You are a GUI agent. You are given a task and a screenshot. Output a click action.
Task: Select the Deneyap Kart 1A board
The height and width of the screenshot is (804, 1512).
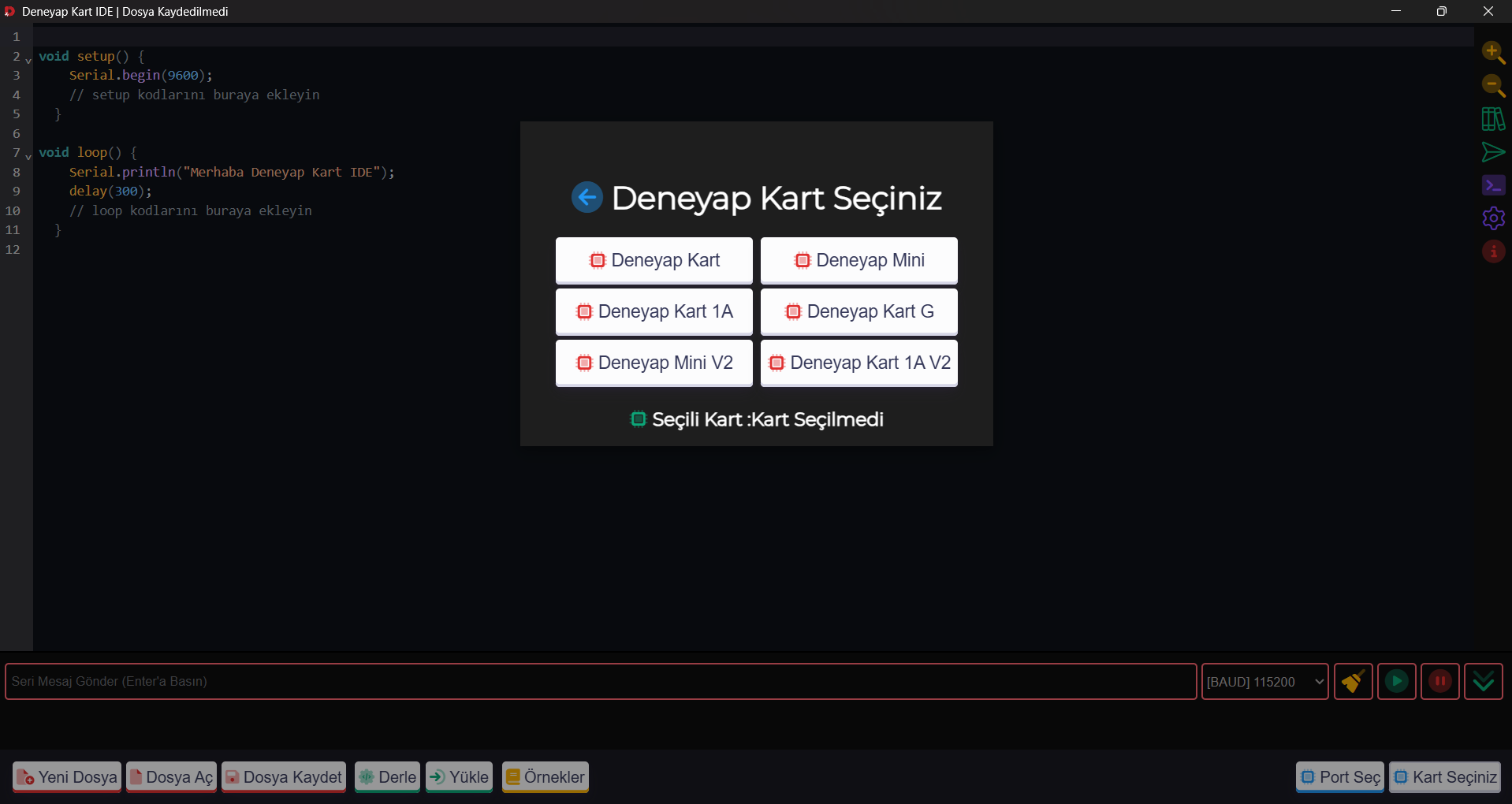click(654, 311)
